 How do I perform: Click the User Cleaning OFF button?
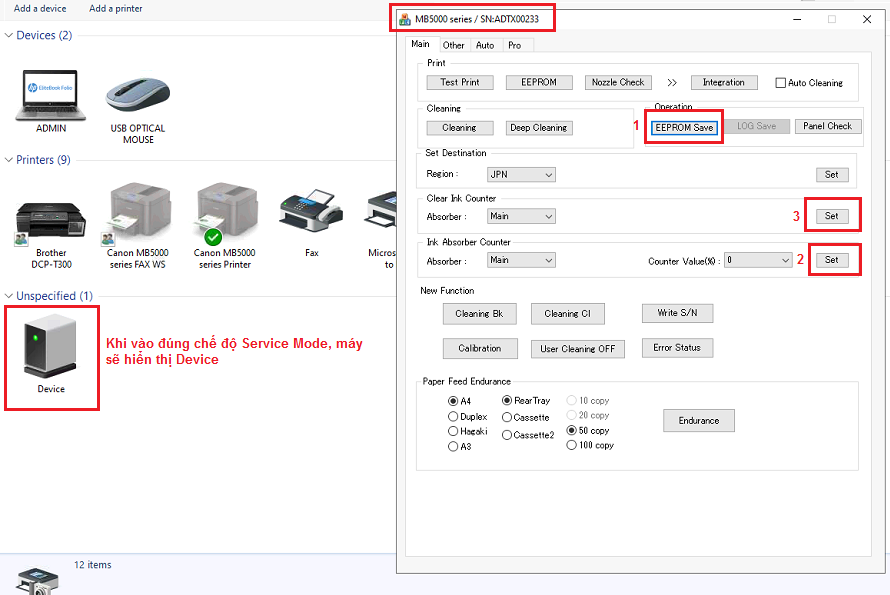pyautogui.click(x=578, y=349)
